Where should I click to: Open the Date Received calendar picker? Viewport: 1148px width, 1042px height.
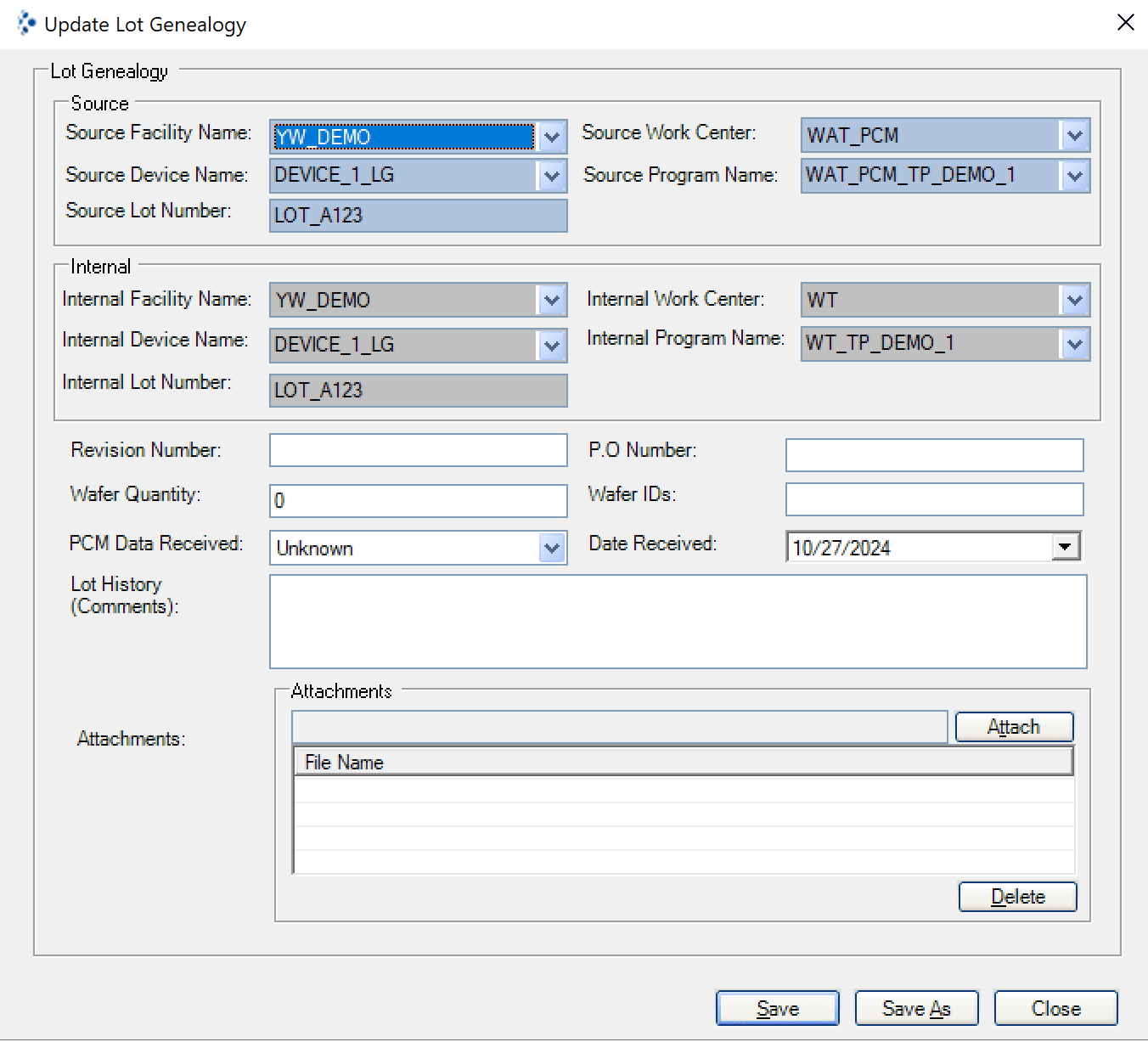tap(1065, 547)
